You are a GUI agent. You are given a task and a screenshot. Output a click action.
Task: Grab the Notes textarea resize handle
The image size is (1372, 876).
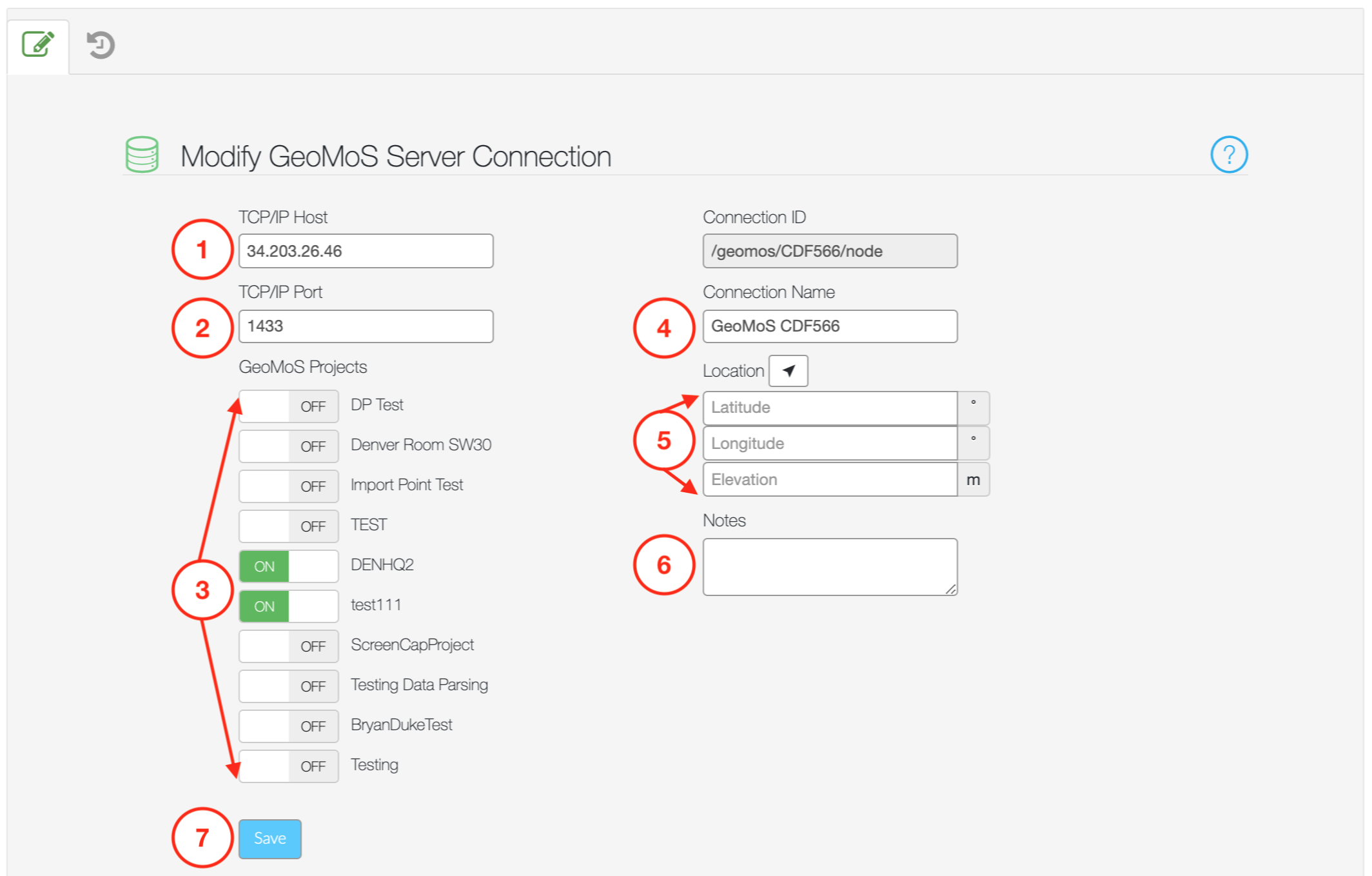click(x=951, y=589)
